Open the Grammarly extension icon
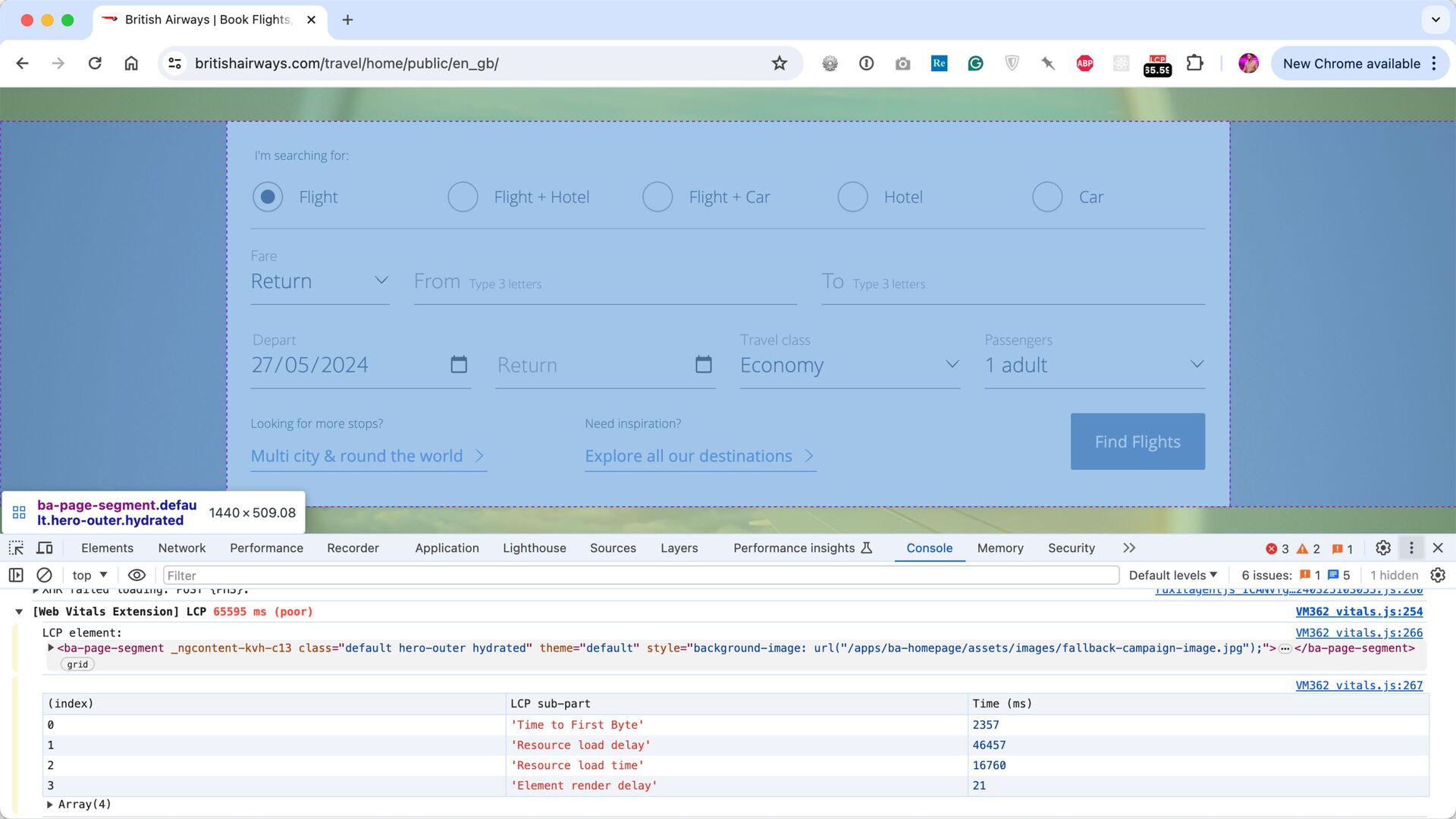The width and height of the screenshot is (1456, 819). 975,64
